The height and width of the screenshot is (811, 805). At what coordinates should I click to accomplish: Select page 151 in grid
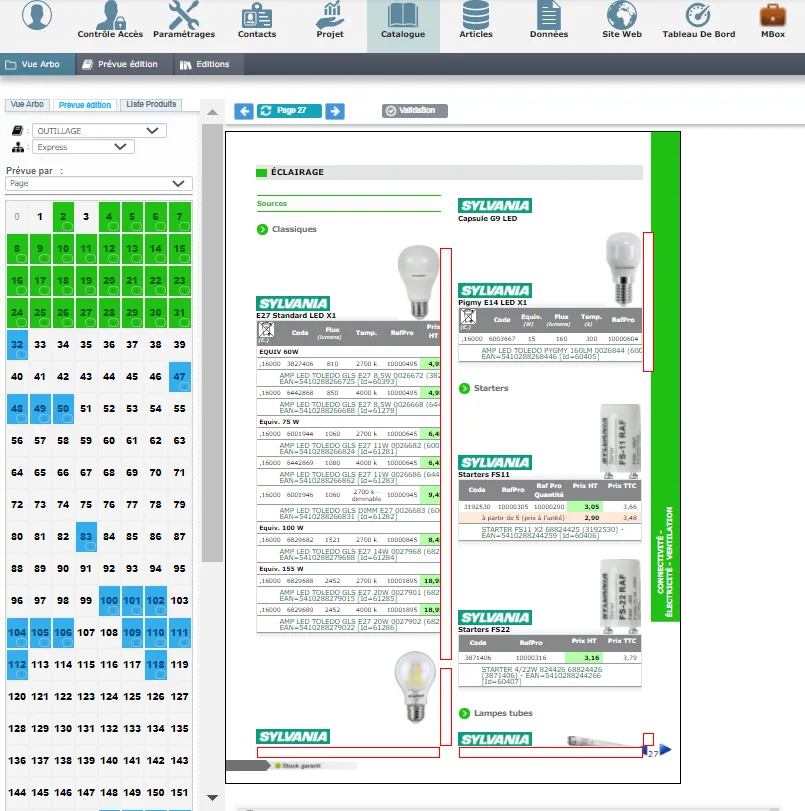click(180, 792)
